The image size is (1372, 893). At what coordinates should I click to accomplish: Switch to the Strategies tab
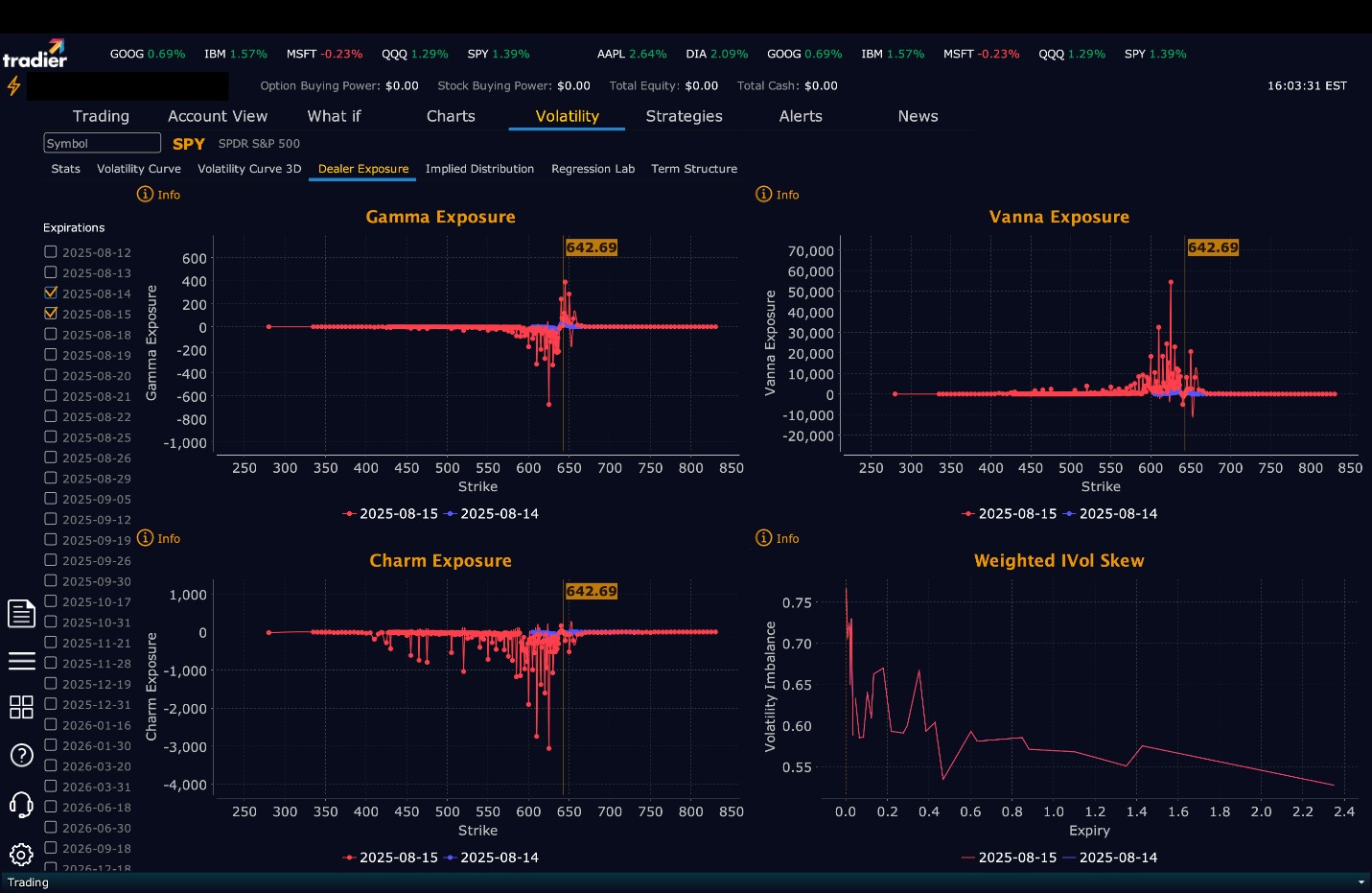684,116
